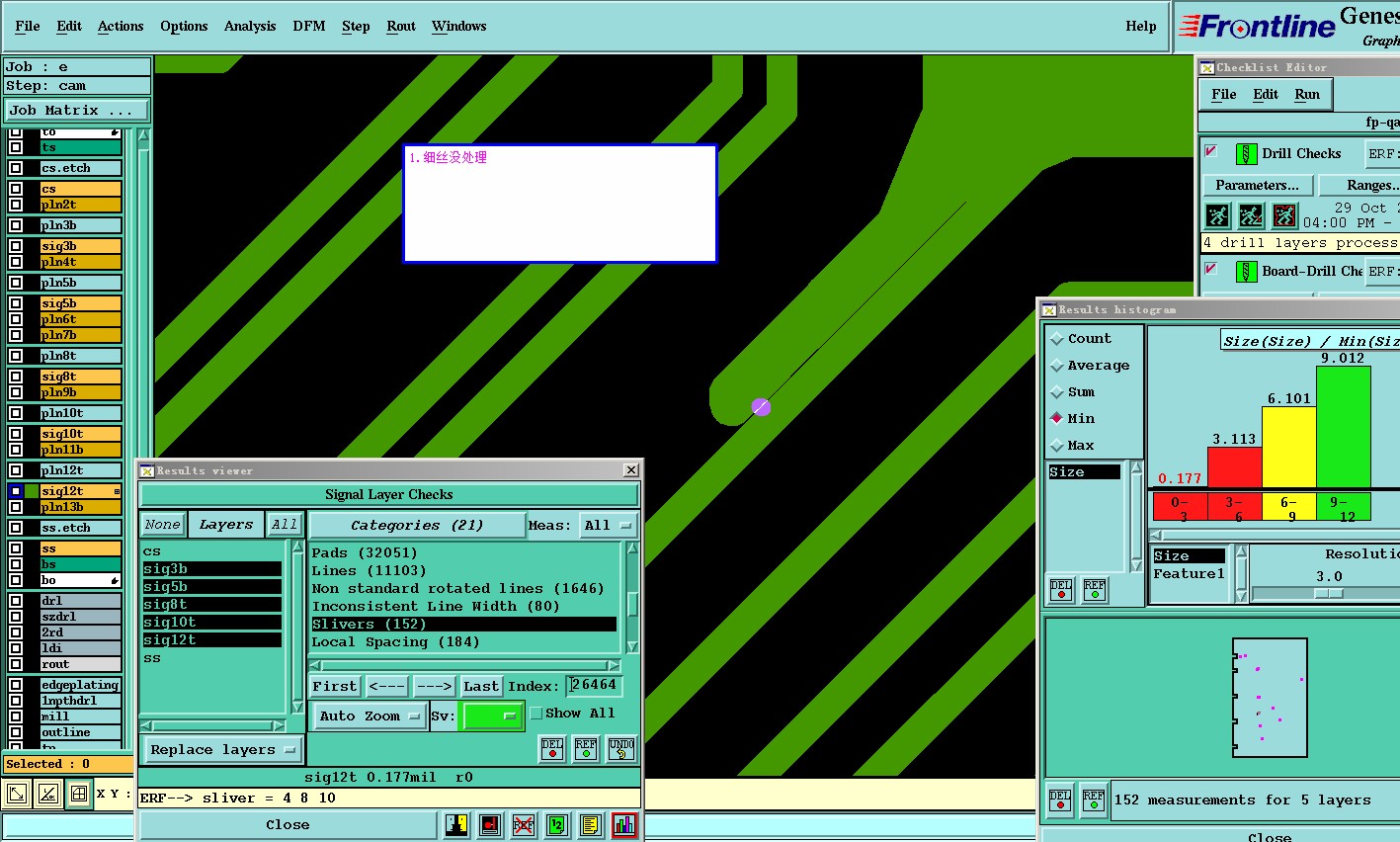Viewport: 1400px width, 842px height.
Task: Click Close button in Results viewer
Action: (288, 825)
